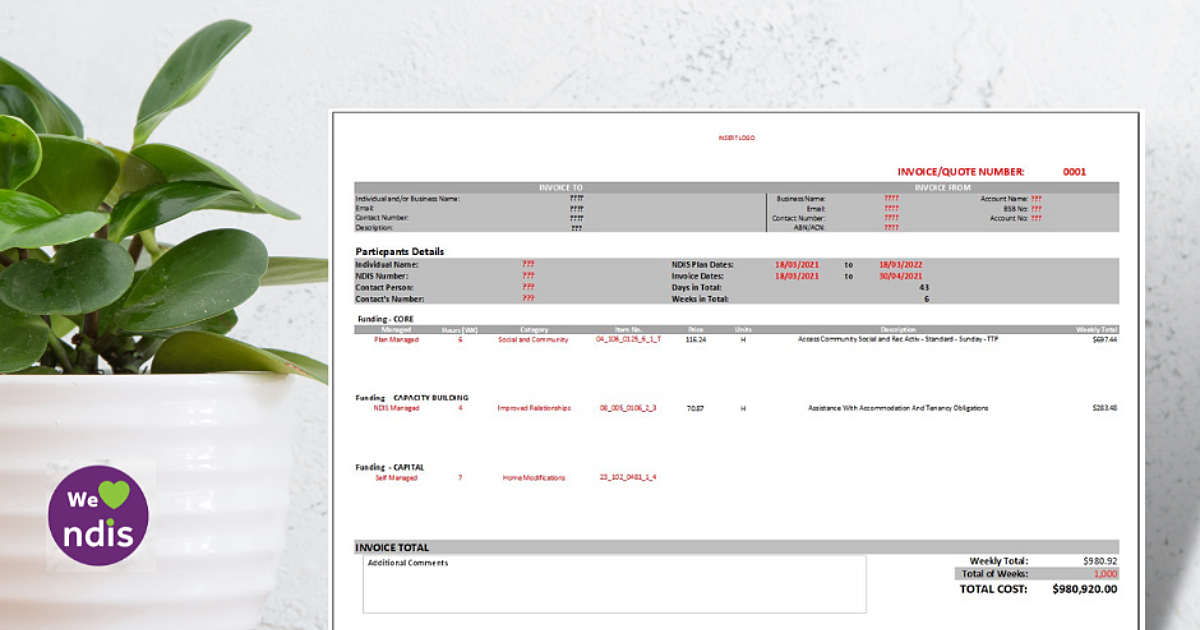Click the INVOICE FROM section header
The height and width of the screenshot is (630, 1200).
coord(945,186)
